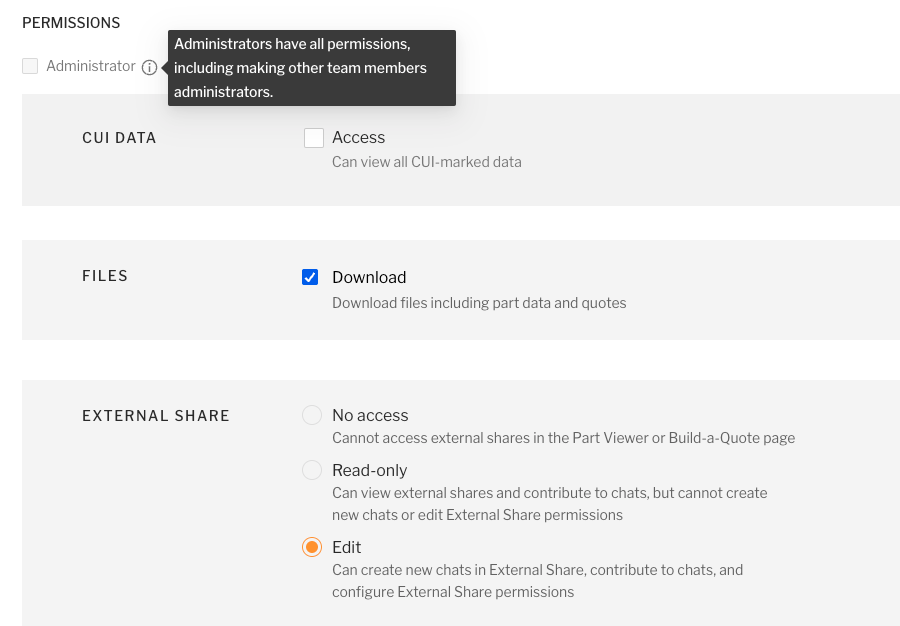900x626 pixels.
Task: Enable CUI Data Access checkbox
Action: [314, 138]
